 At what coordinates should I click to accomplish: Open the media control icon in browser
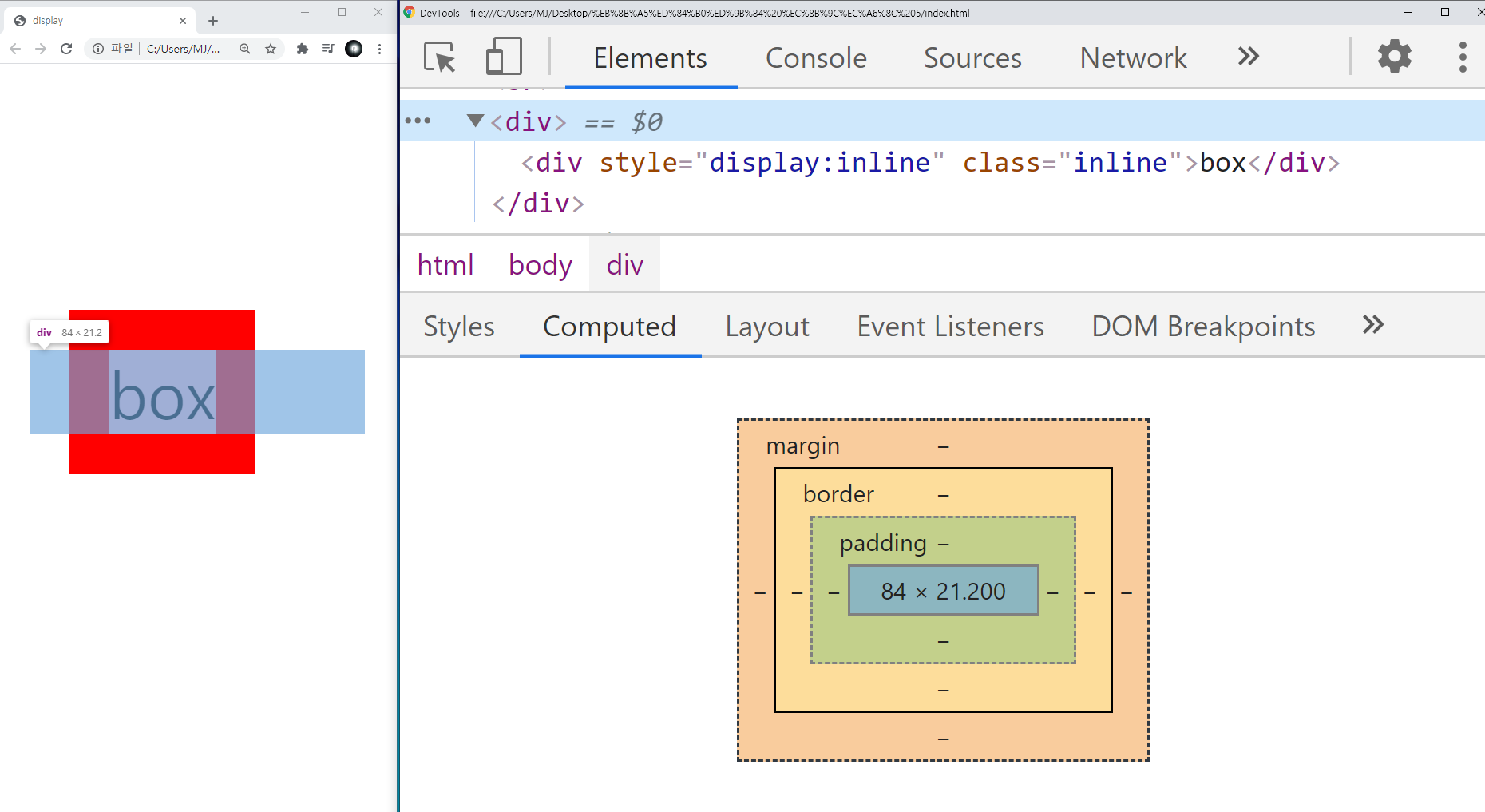tap(327, 49)
